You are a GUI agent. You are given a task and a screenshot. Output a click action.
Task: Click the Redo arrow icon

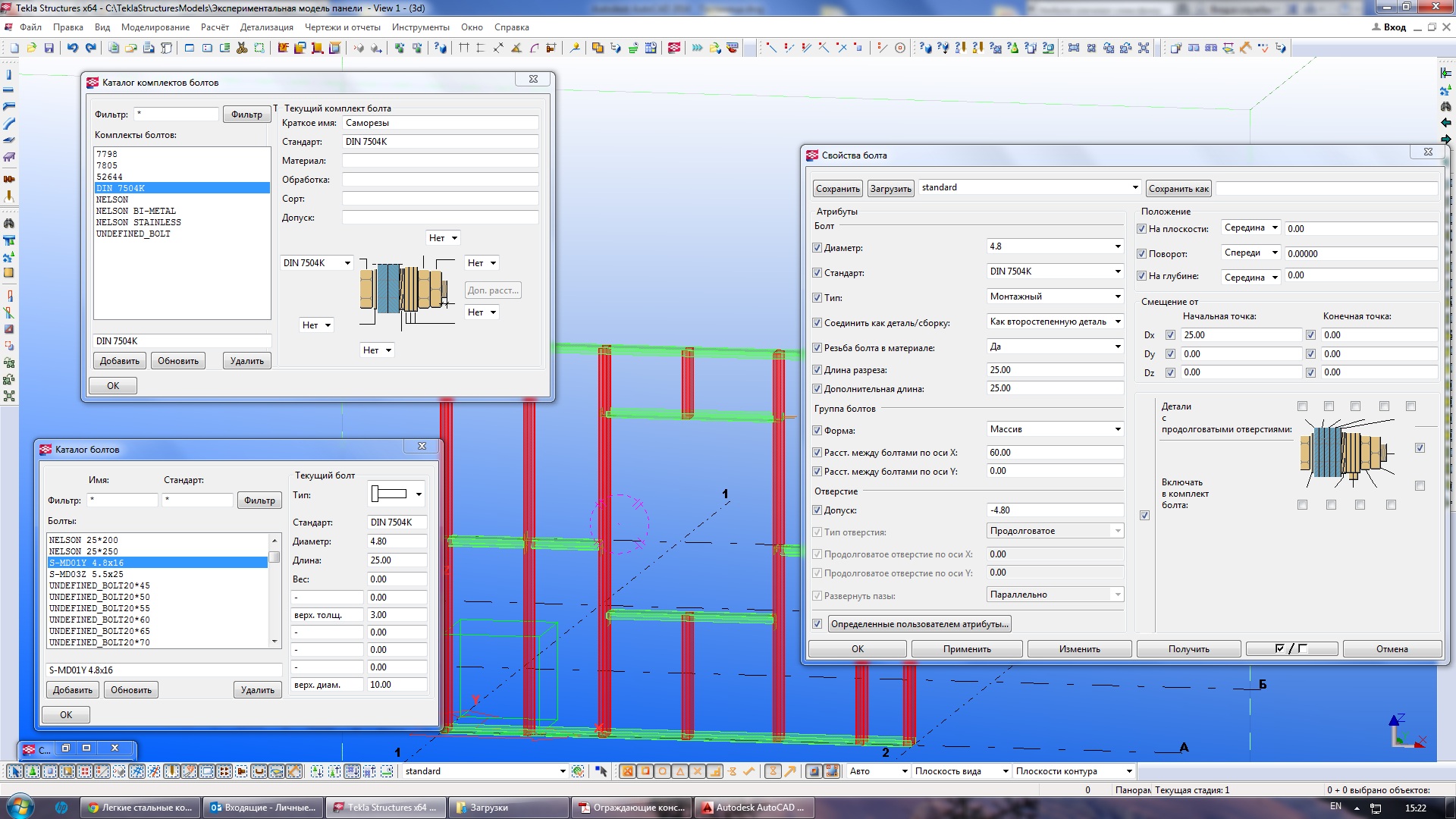click(91, 48)
